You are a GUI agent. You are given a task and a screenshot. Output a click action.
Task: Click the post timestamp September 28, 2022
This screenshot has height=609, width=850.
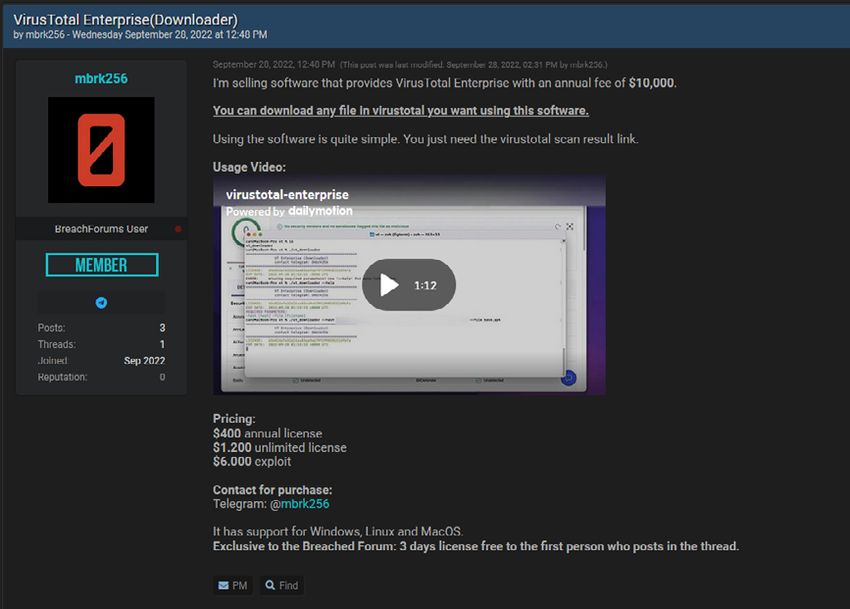coord(274,65)
